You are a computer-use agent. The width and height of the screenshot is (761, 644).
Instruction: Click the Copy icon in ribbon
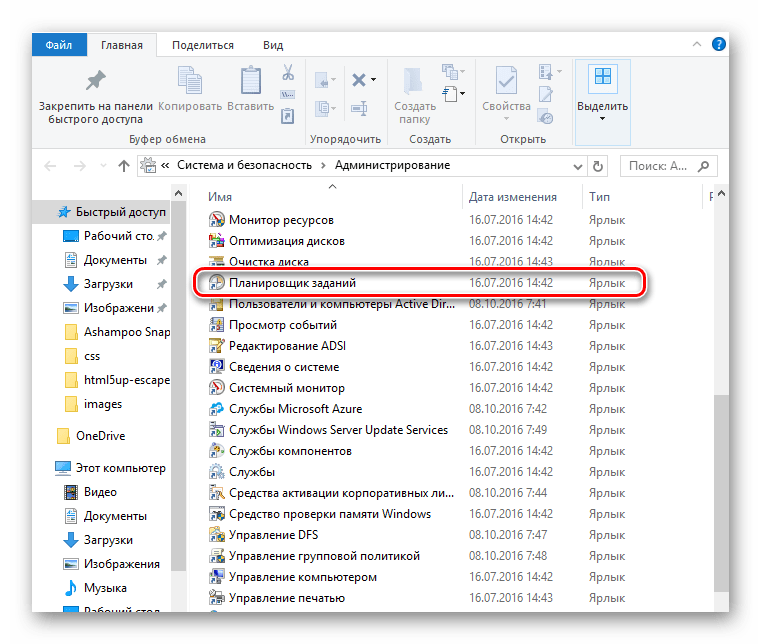pos(190,80)
